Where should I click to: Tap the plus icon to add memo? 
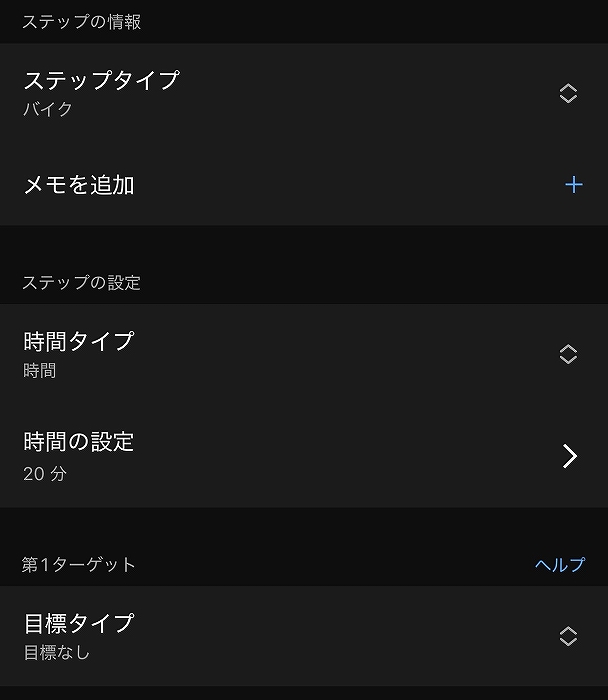[573, 185]
